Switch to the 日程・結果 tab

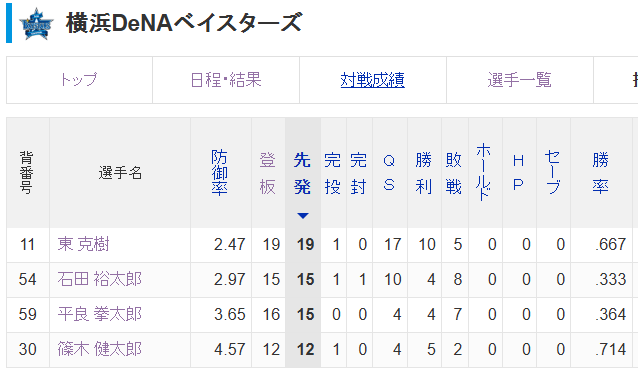(x=226, y=80)
